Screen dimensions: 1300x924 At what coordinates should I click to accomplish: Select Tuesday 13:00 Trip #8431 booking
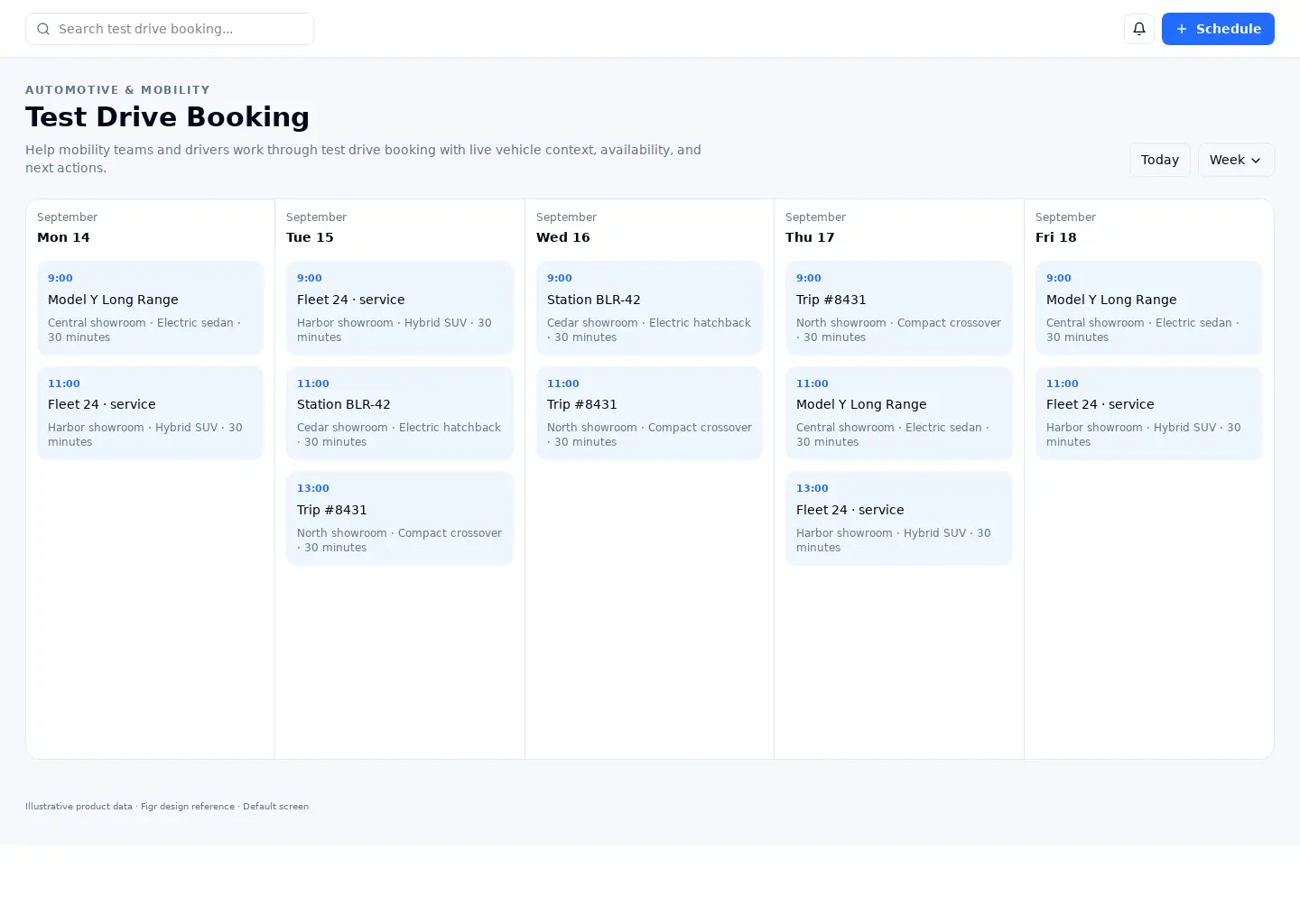click(400, 518)
